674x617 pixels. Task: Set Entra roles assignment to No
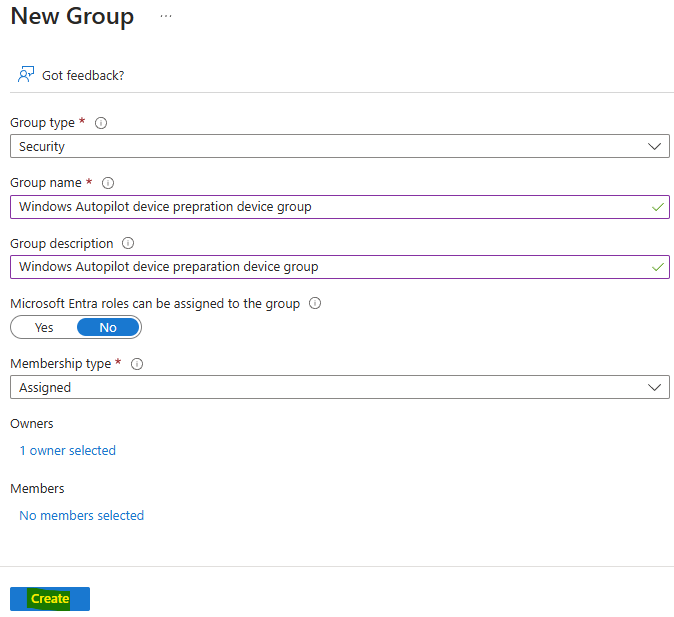click(x=108, y=327)
